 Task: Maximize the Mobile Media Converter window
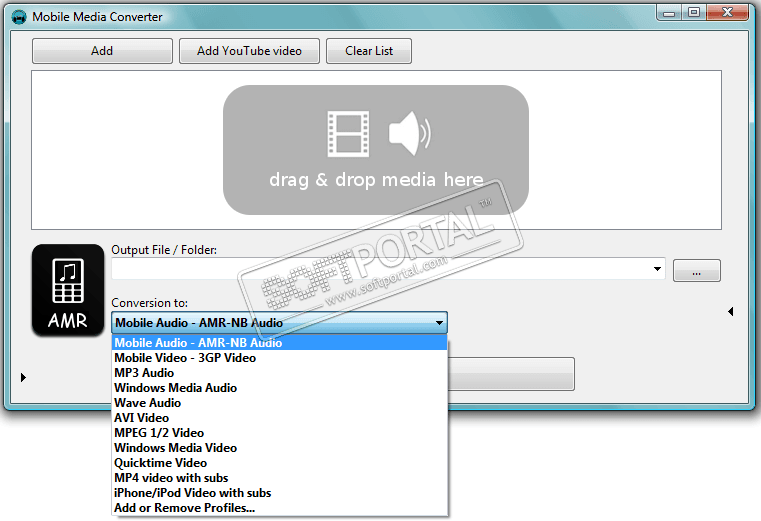tap(694, 13)
